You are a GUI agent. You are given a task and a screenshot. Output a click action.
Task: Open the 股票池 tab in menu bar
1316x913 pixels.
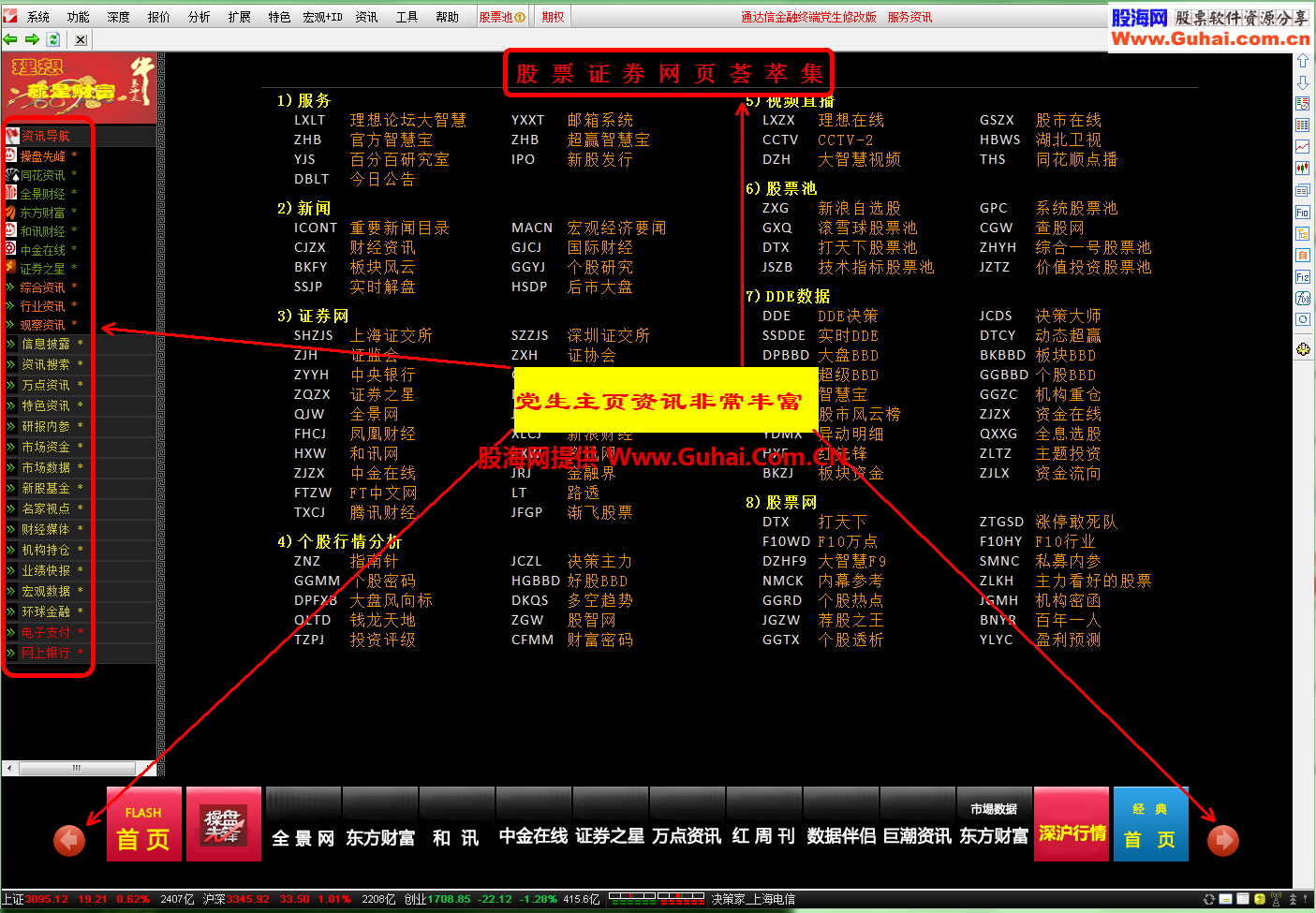502,17
